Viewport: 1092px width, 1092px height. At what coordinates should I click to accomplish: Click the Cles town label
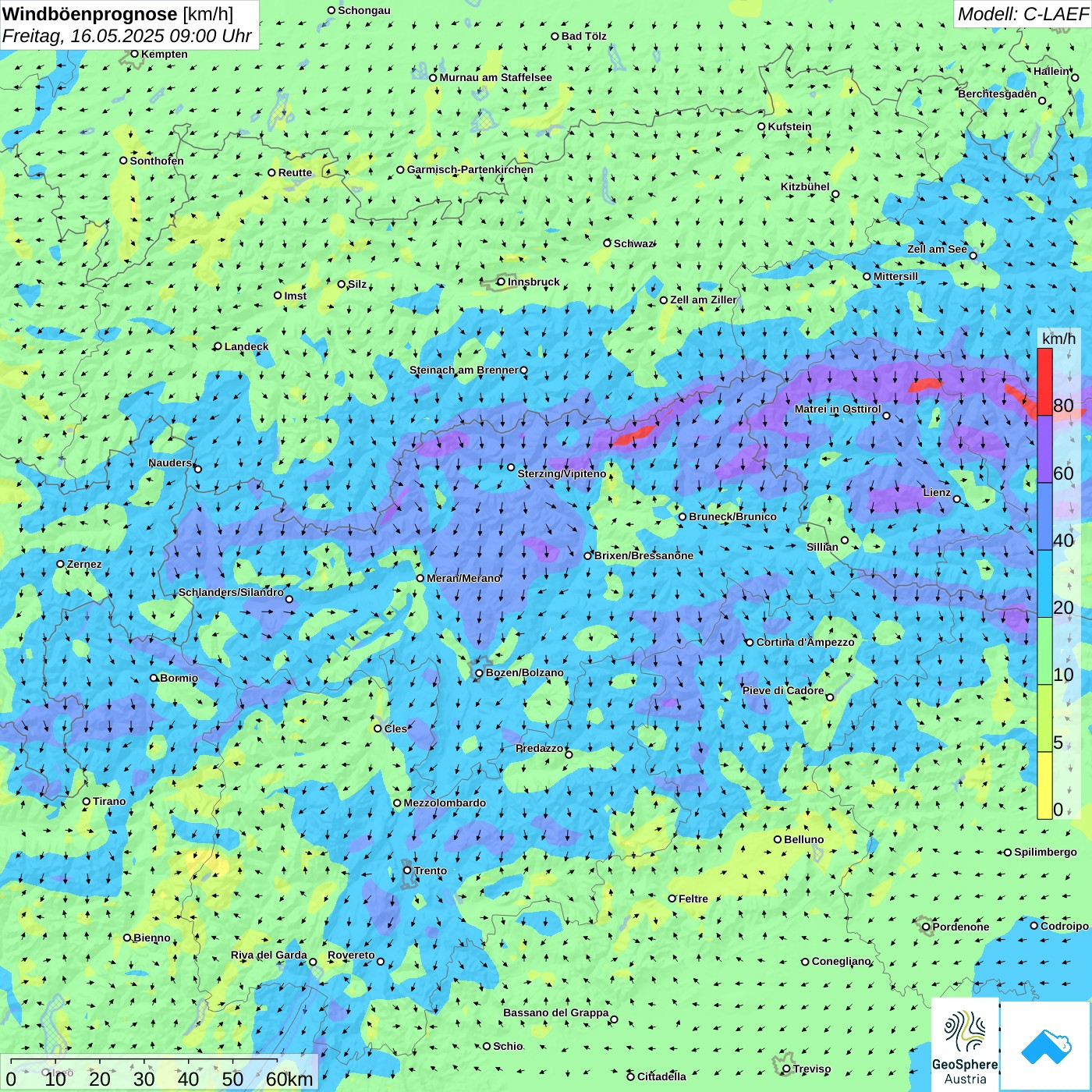[x=395, y=729]
